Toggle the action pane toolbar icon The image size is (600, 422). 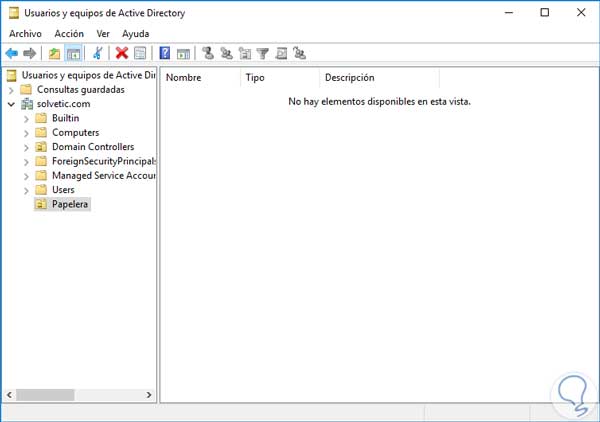[183, 54]
